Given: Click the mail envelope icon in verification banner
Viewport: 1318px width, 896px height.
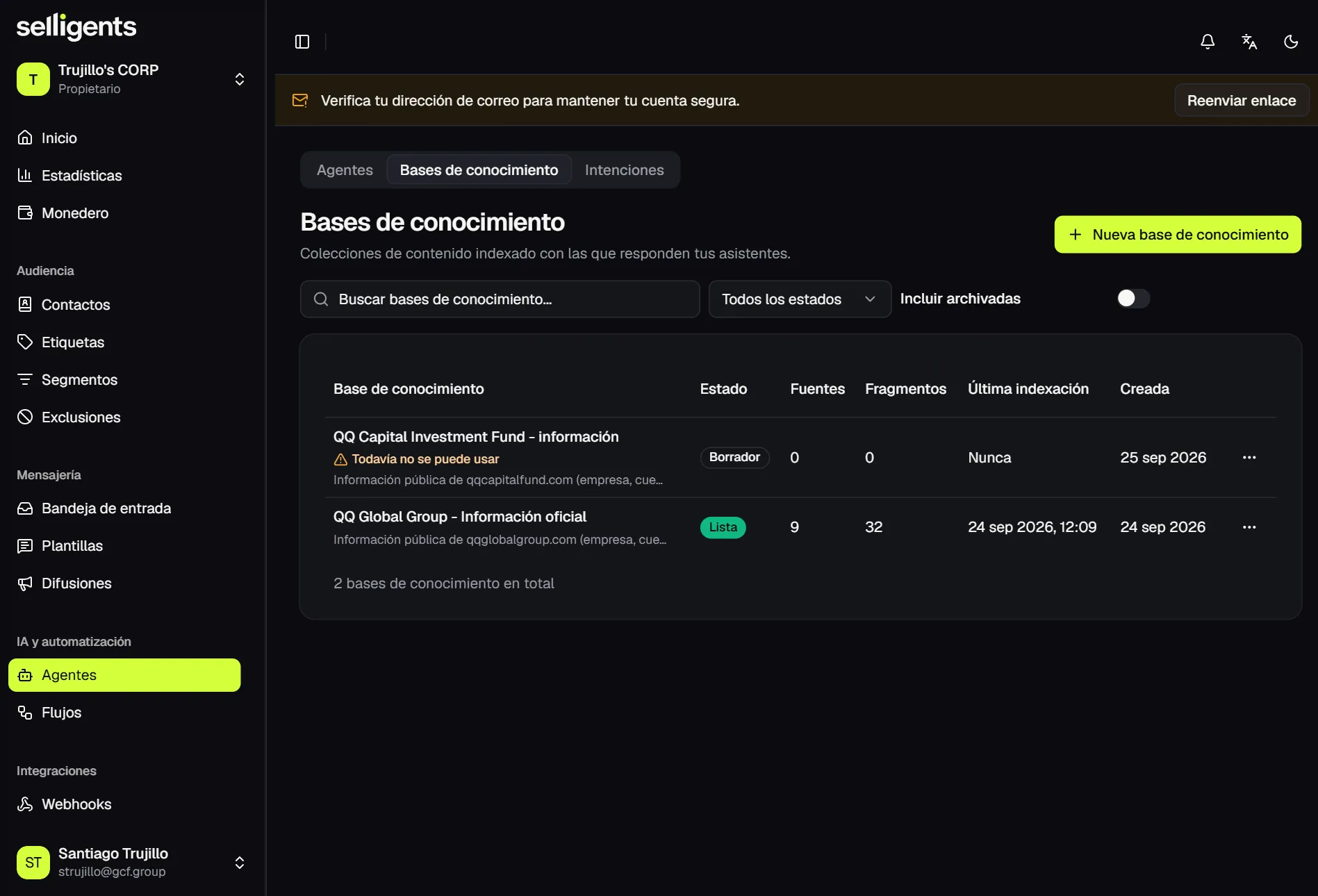Looking at the screenshot, I should click(300, 101).
